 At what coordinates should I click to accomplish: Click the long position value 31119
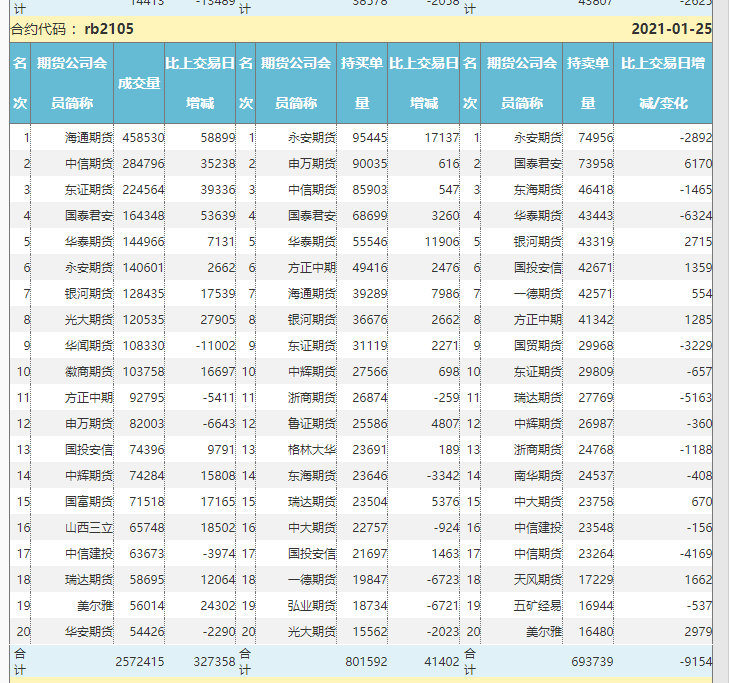370,346
